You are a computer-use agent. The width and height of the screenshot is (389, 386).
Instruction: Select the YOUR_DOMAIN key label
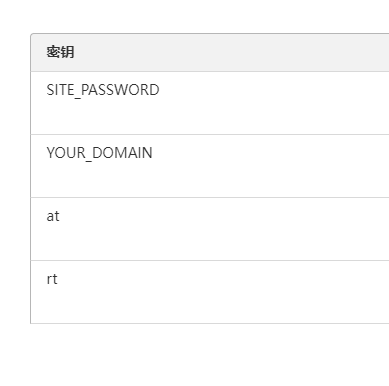[99, 153]
